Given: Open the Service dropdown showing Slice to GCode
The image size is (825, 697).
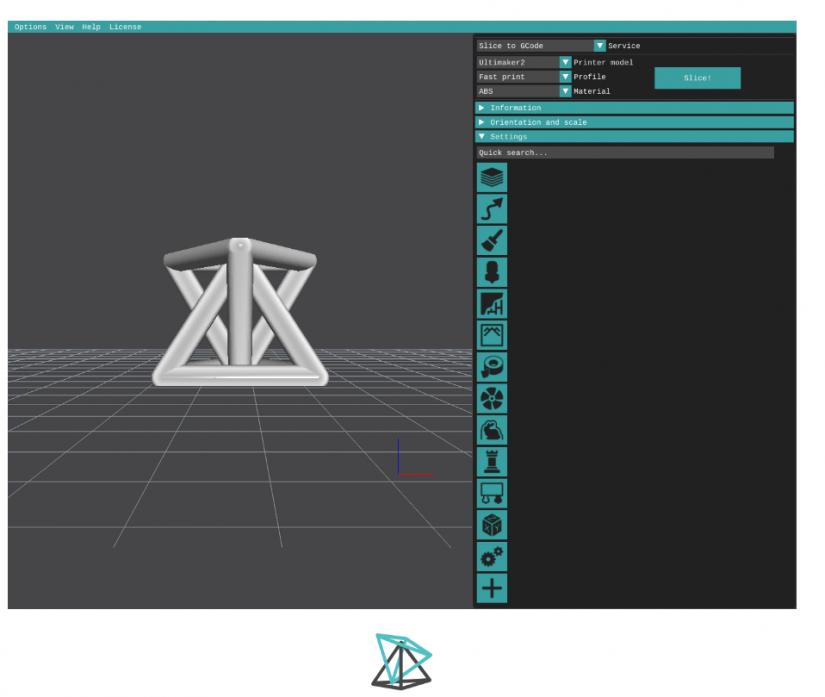Looking at the screenshot, I should point(598,45).
